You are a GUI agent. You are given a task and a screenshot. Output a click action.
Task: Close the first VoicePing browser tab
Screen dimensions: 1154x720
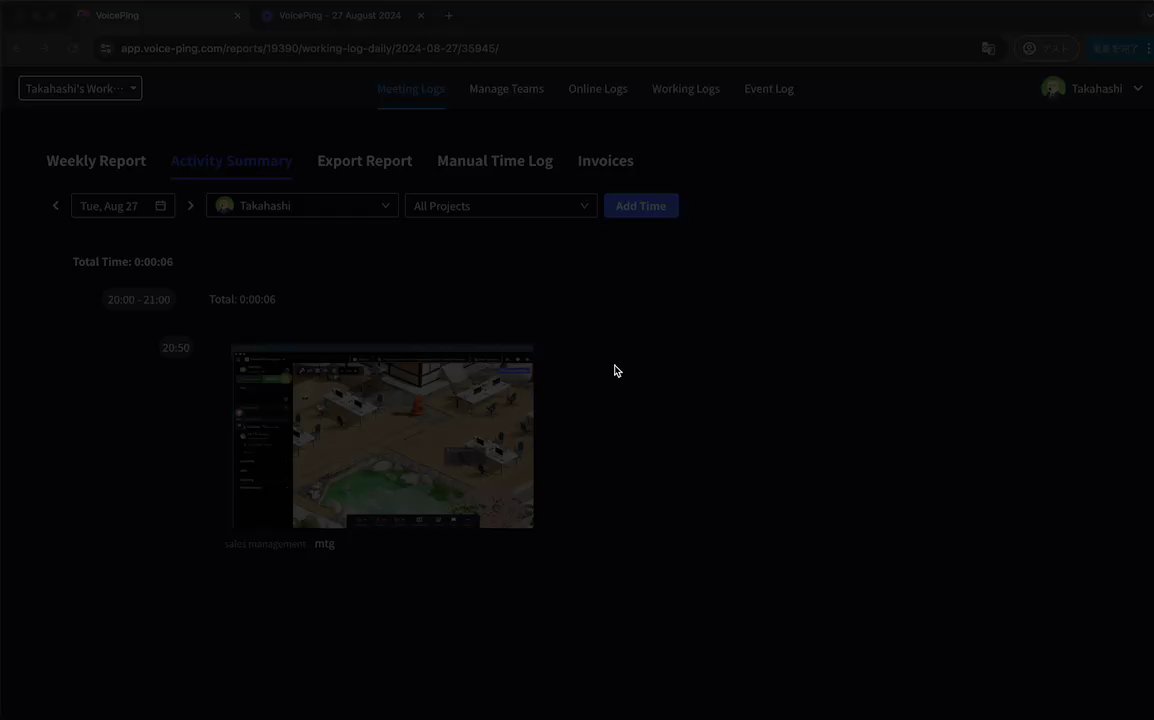click(x=237, y=15)
